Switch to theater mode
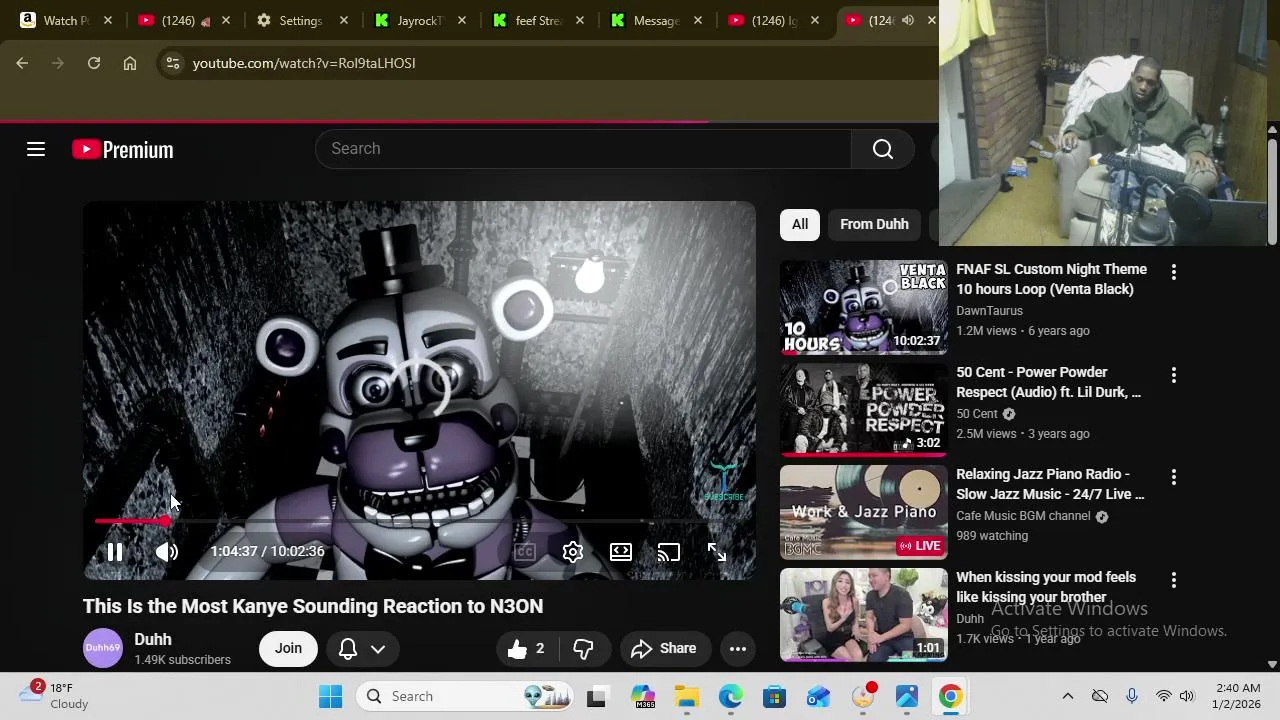This screenshot has height=720, width=1280. 621,552
